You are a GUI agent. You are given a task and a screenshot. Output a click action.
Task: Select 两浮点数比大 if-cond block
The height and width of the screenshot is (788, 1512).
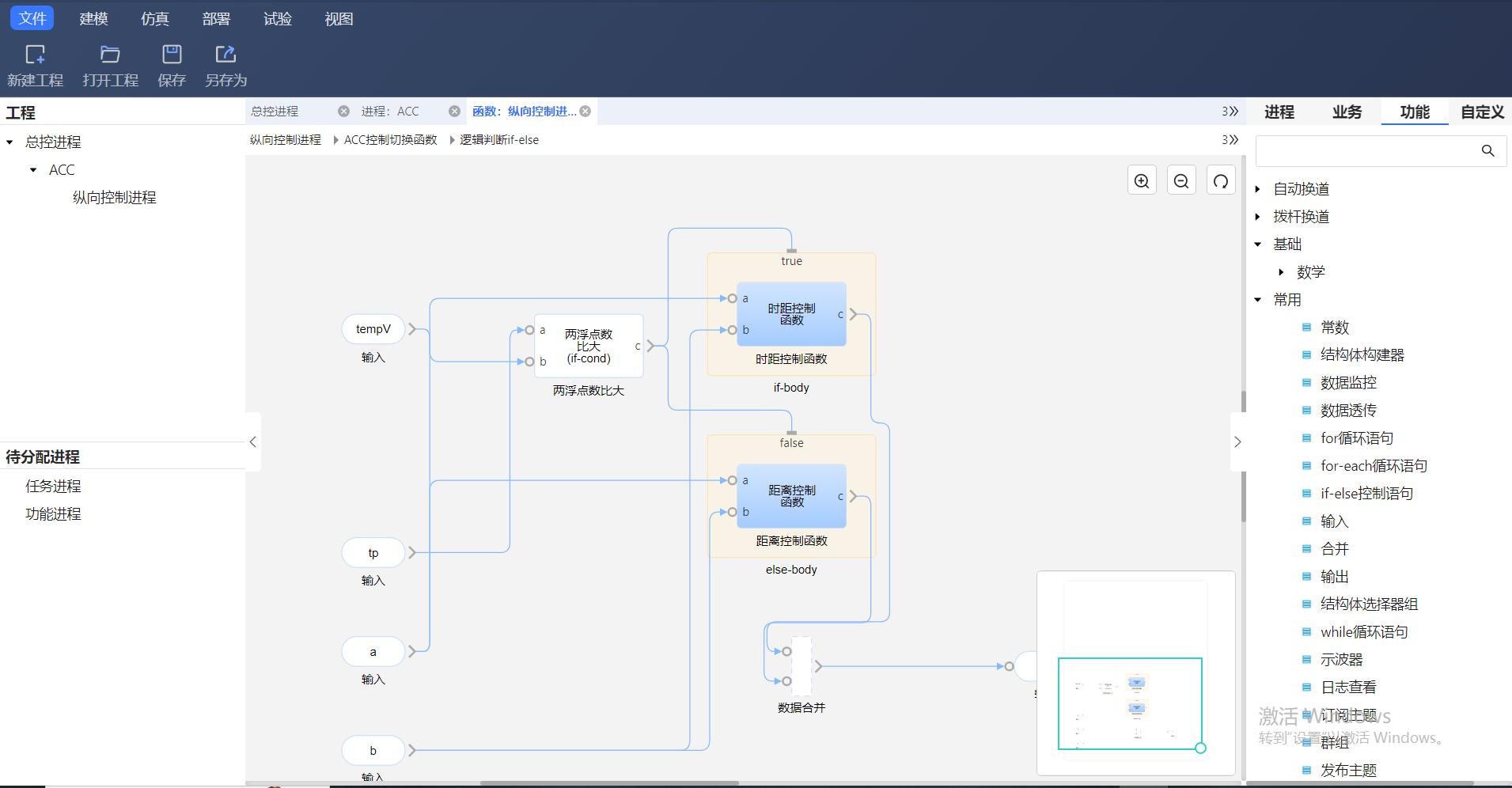coord(589,346)
